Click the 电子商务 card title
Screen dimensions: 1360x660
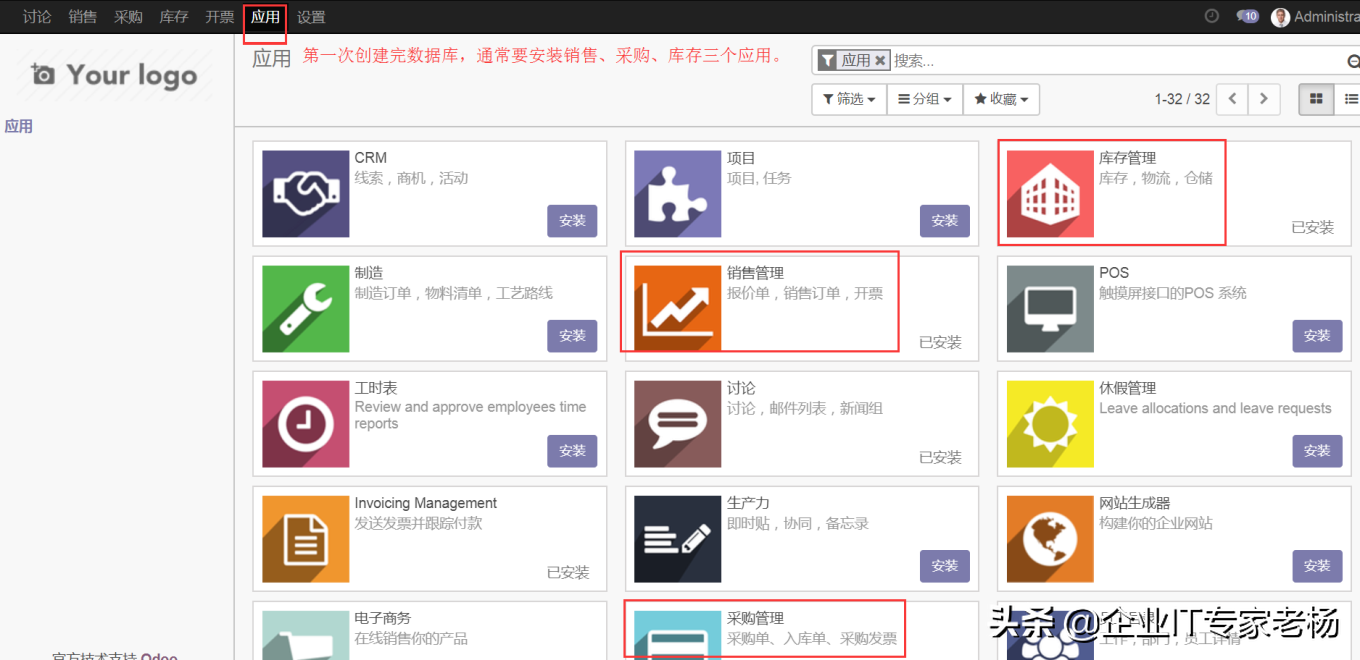[383, 618]
